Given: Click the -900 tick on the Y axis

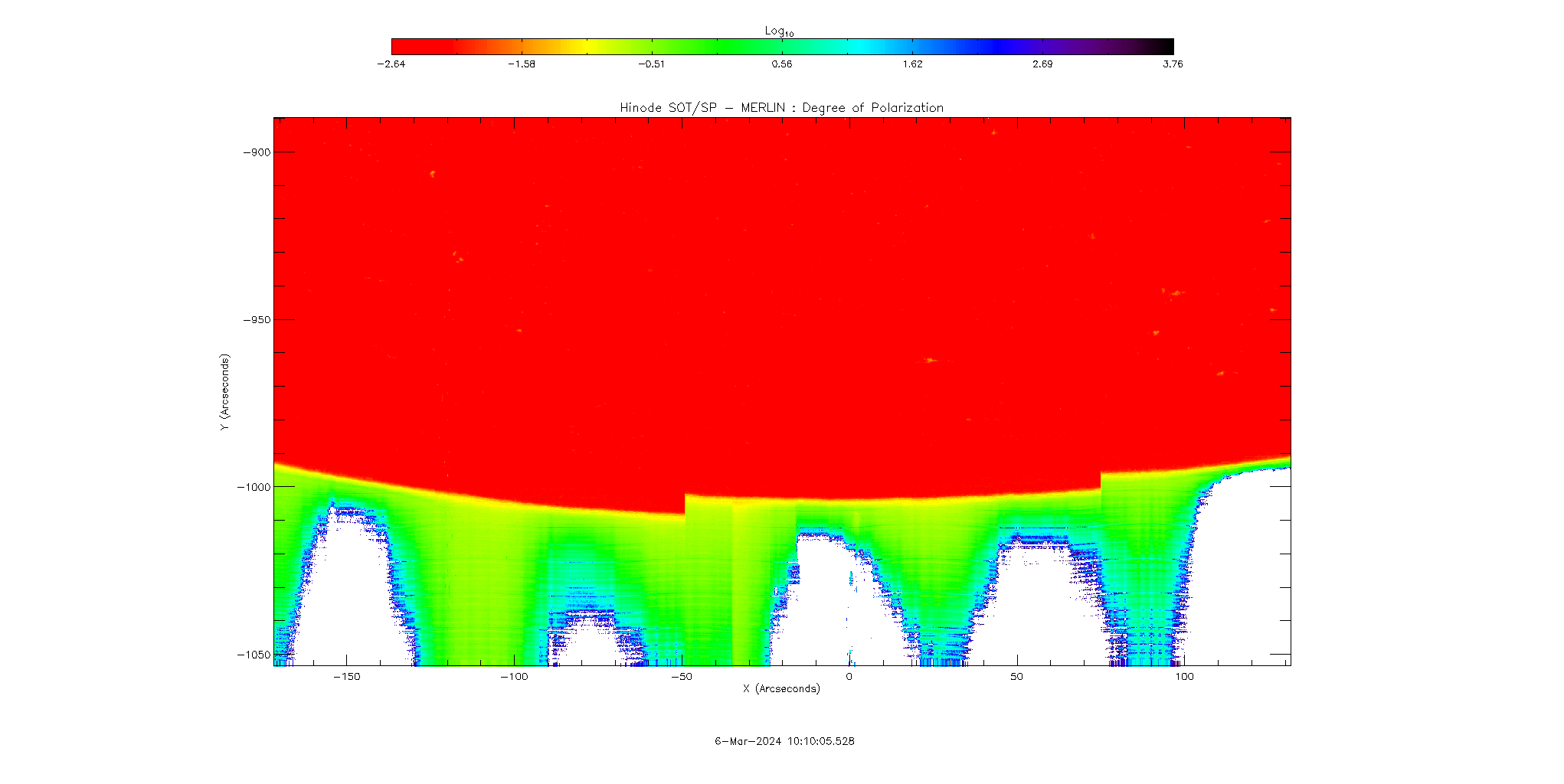Looking at the screenshot, I should (x=257, y=152).
